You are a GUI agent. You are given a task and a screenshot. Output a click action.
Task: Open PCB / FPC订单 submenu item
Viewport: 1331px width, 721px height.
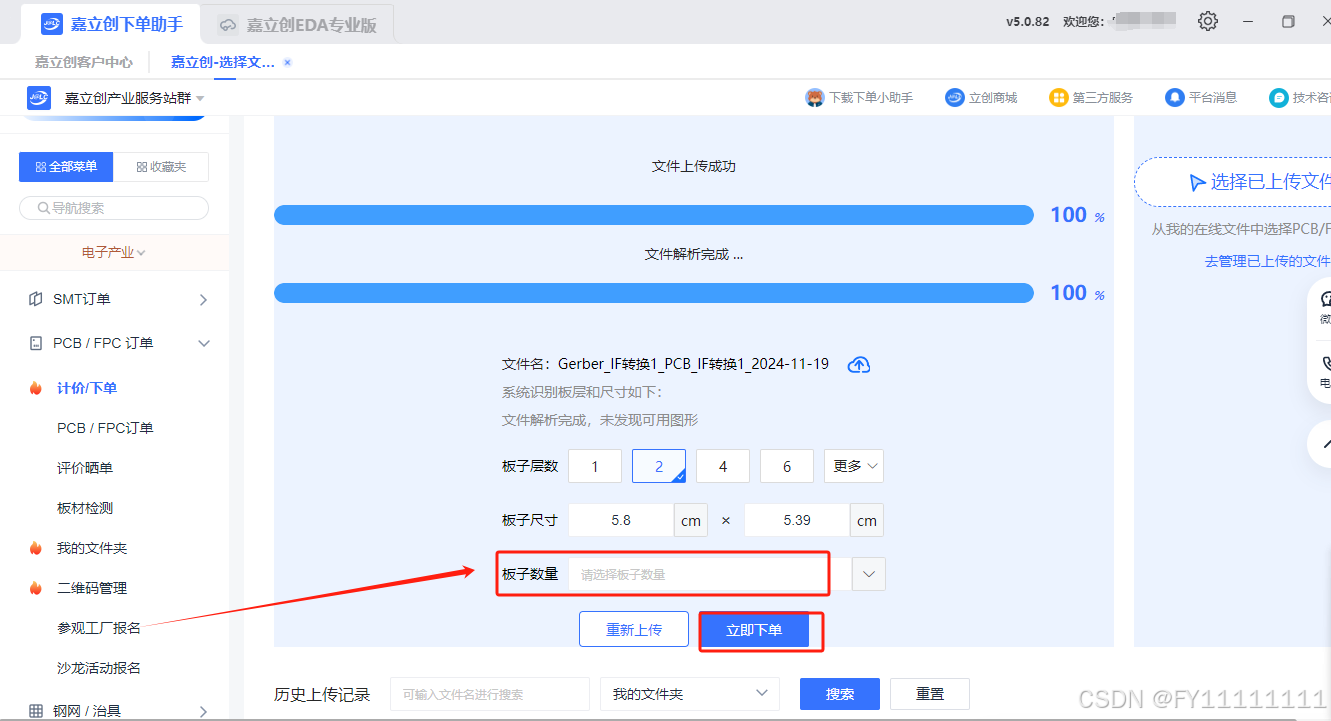[105, 428]
